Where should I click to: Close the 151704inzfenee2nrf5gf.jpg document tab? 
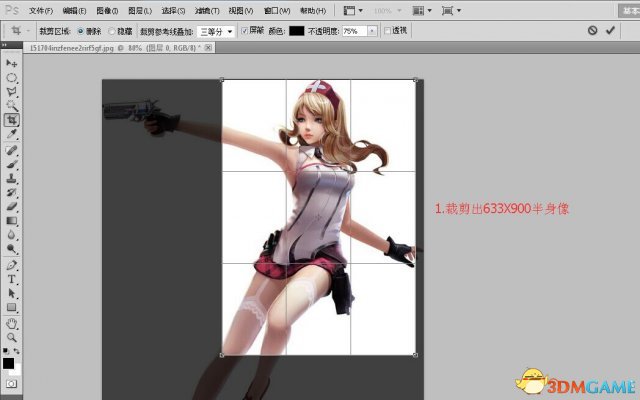click(208, 48)
